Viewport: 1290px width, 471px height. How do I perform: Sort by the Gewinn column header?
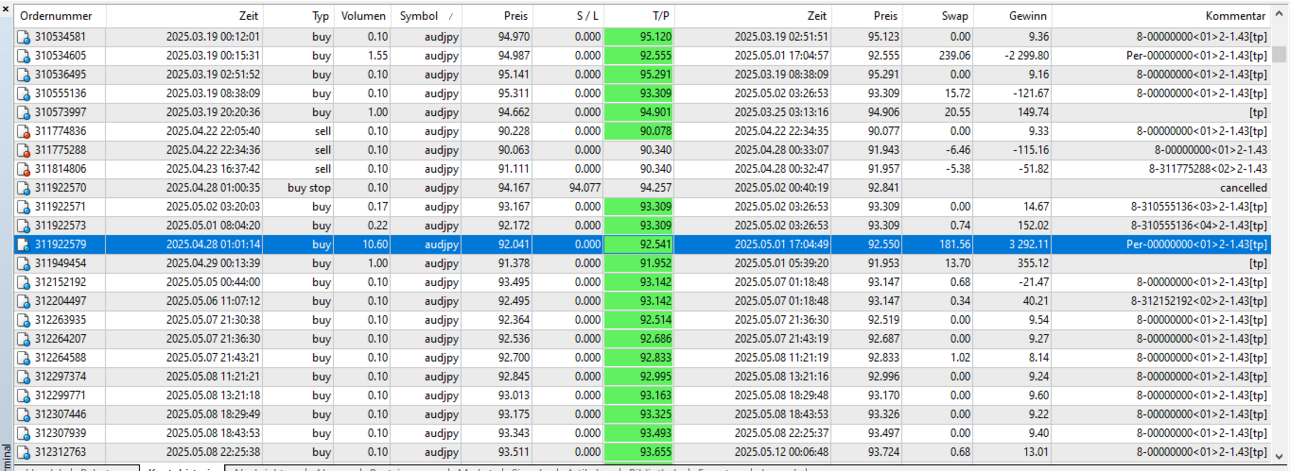point(1013,16)
